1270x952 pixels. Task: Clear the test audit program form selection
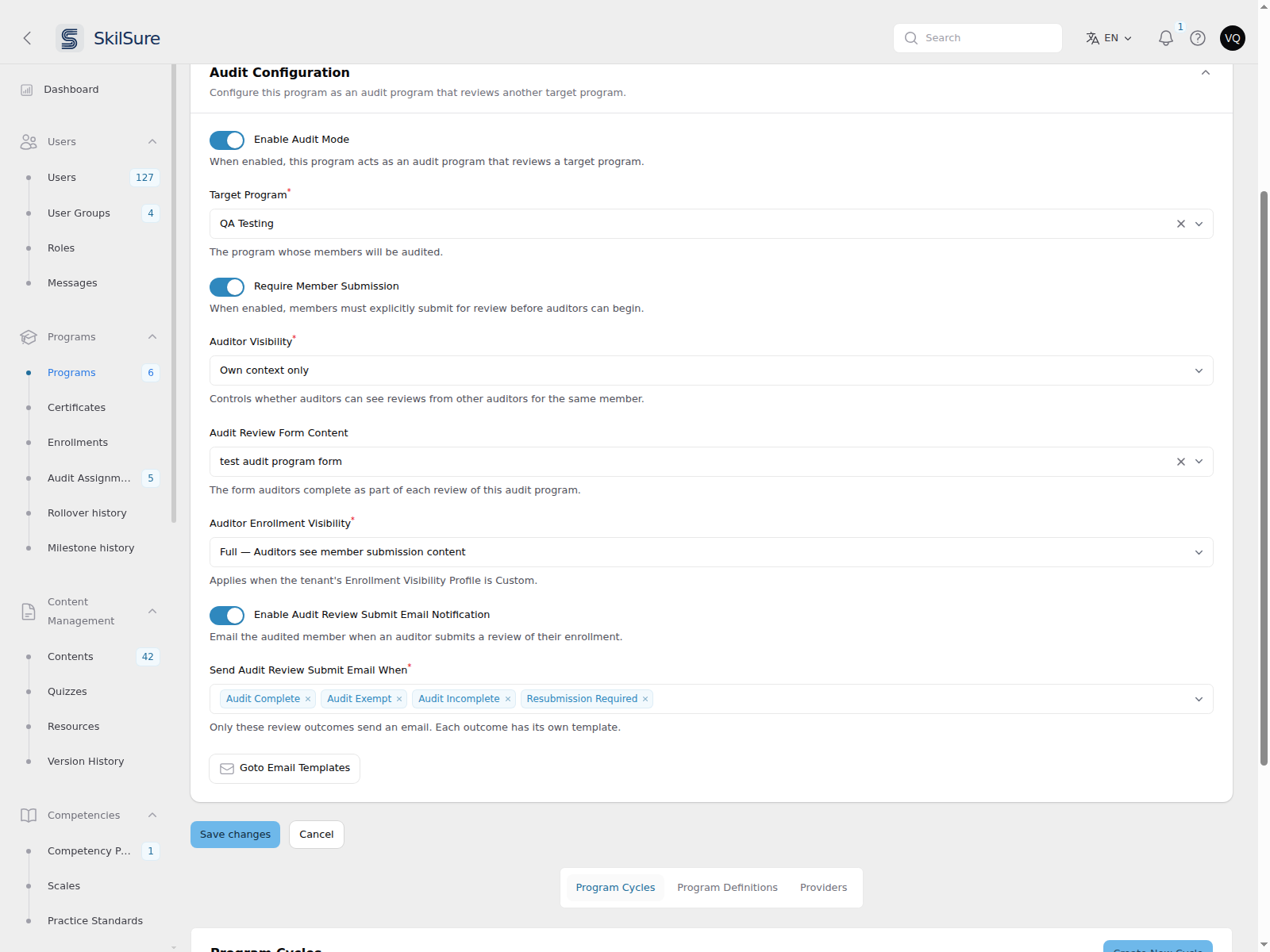pyautogui.click(x=1181, y=462)
